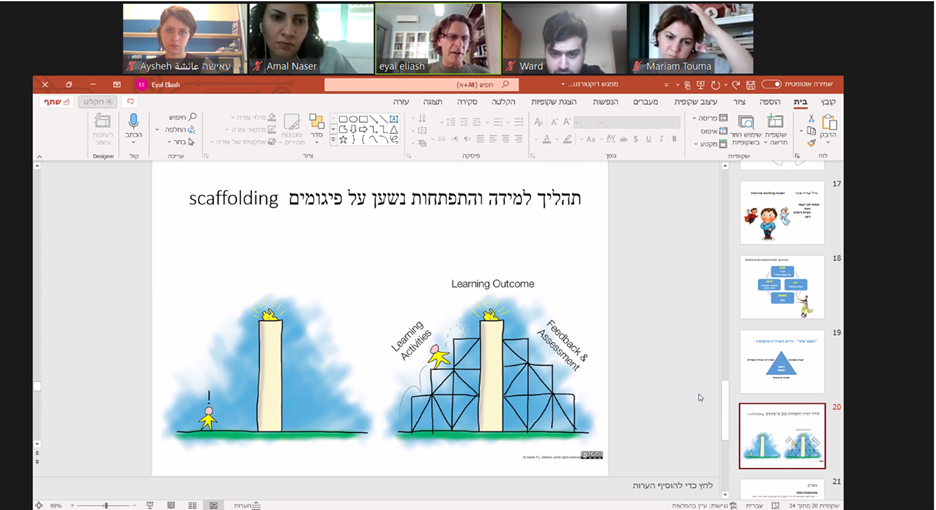Open the Insert (הוספה) ribbon tab

[769, 102]
